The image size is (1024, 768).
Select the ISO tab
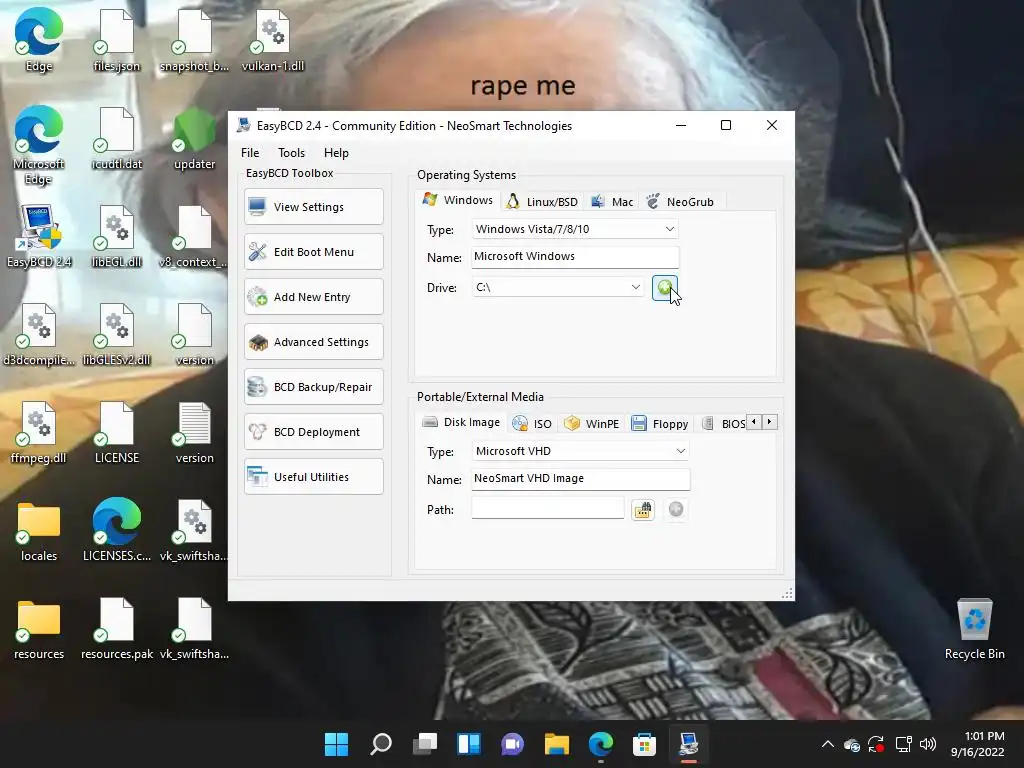[x=532, y=424]
